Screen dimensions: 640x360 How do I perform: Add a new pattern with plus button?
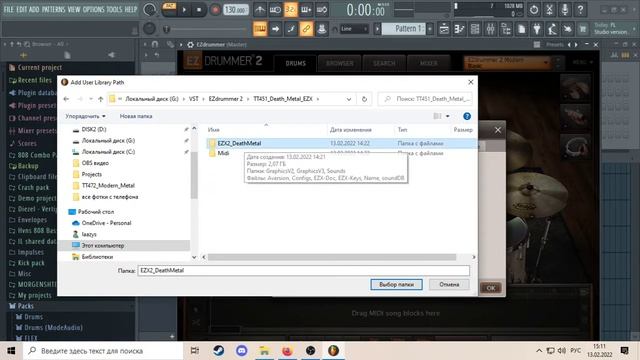click(x=430, y=29)
